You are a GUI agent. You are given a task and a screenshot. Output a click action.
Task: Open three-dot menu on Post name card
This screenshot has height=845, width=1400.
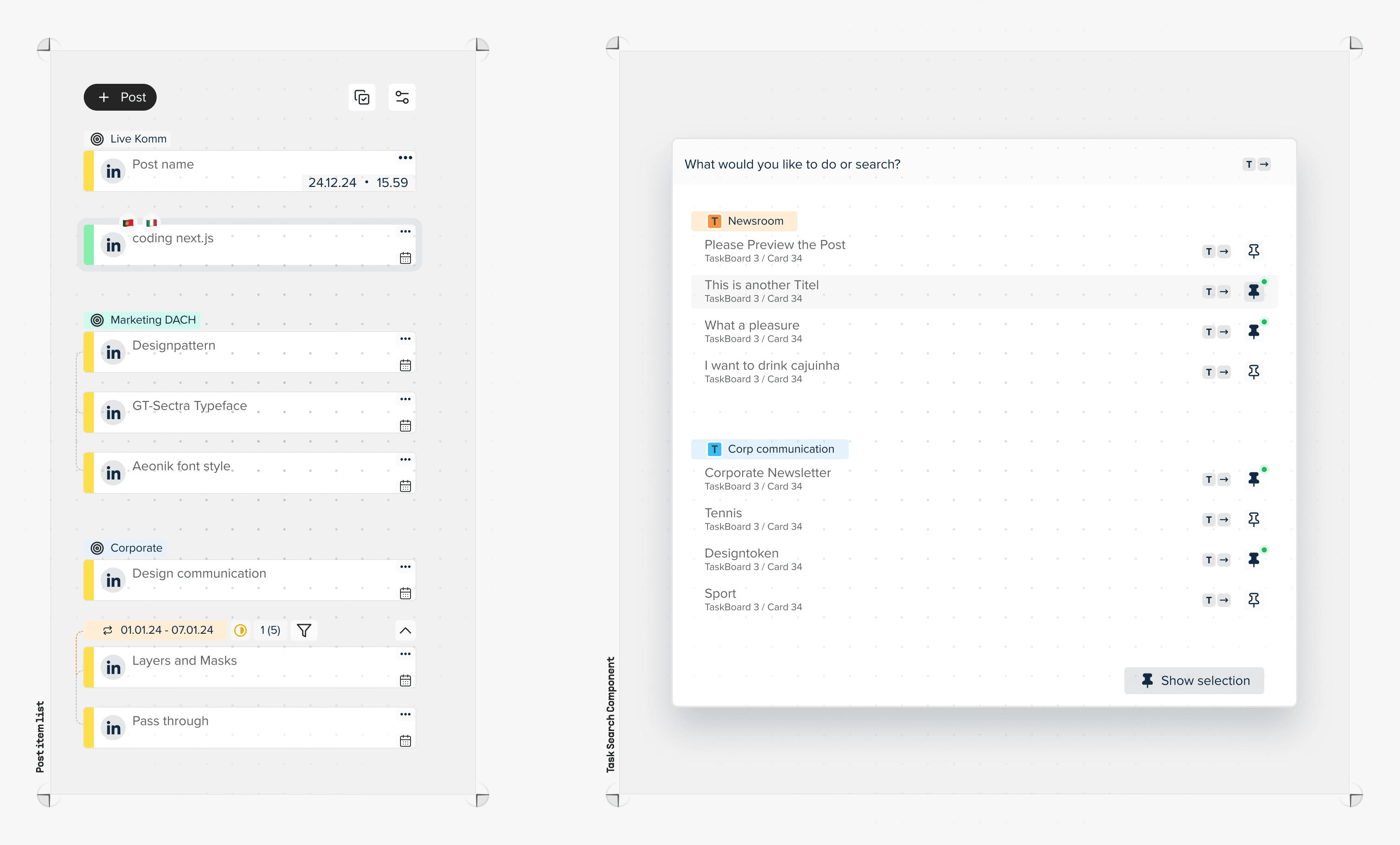[x=405, y=158]
